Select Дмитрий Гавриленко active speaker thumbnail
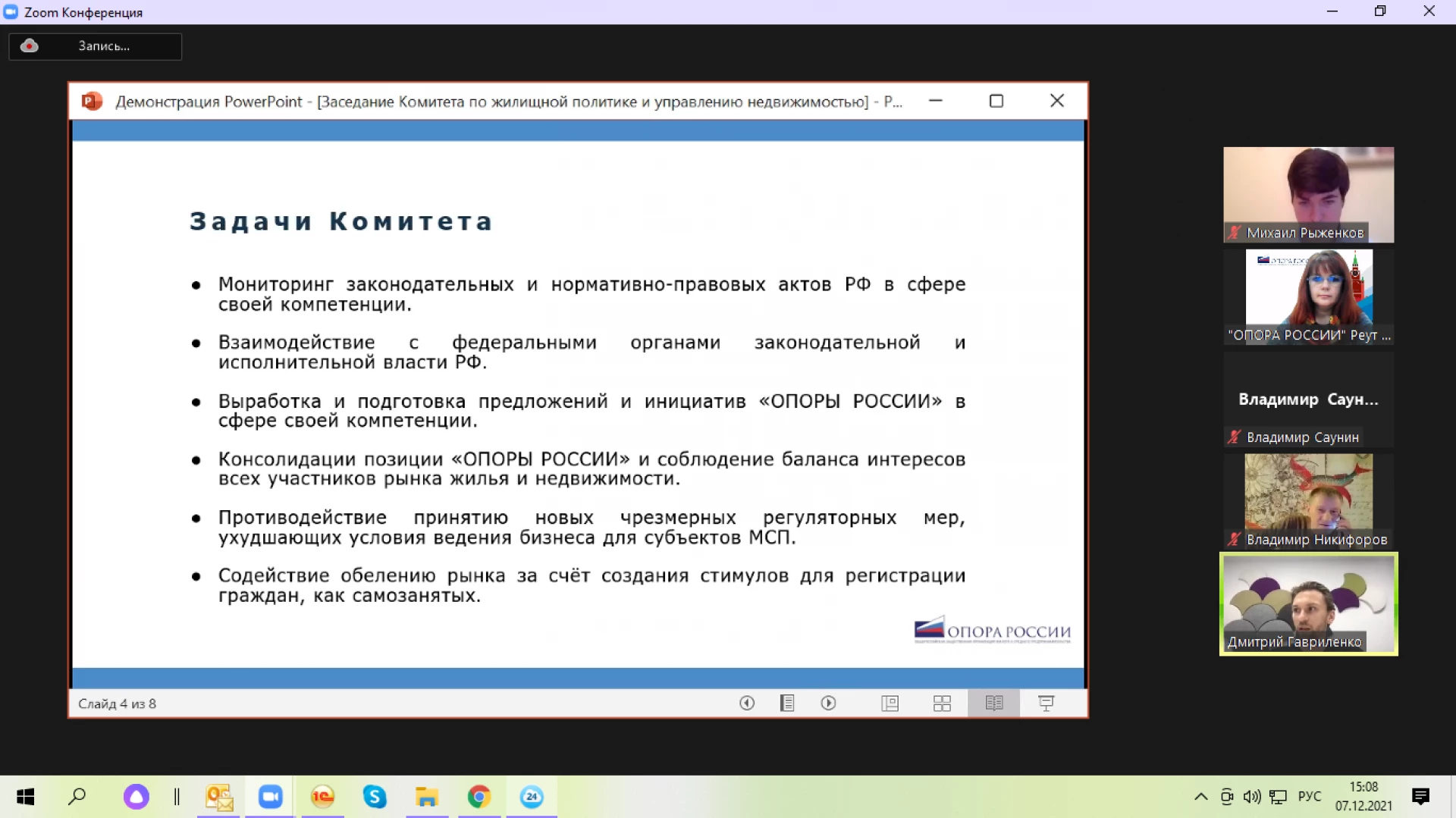 tap(1308, 604)
